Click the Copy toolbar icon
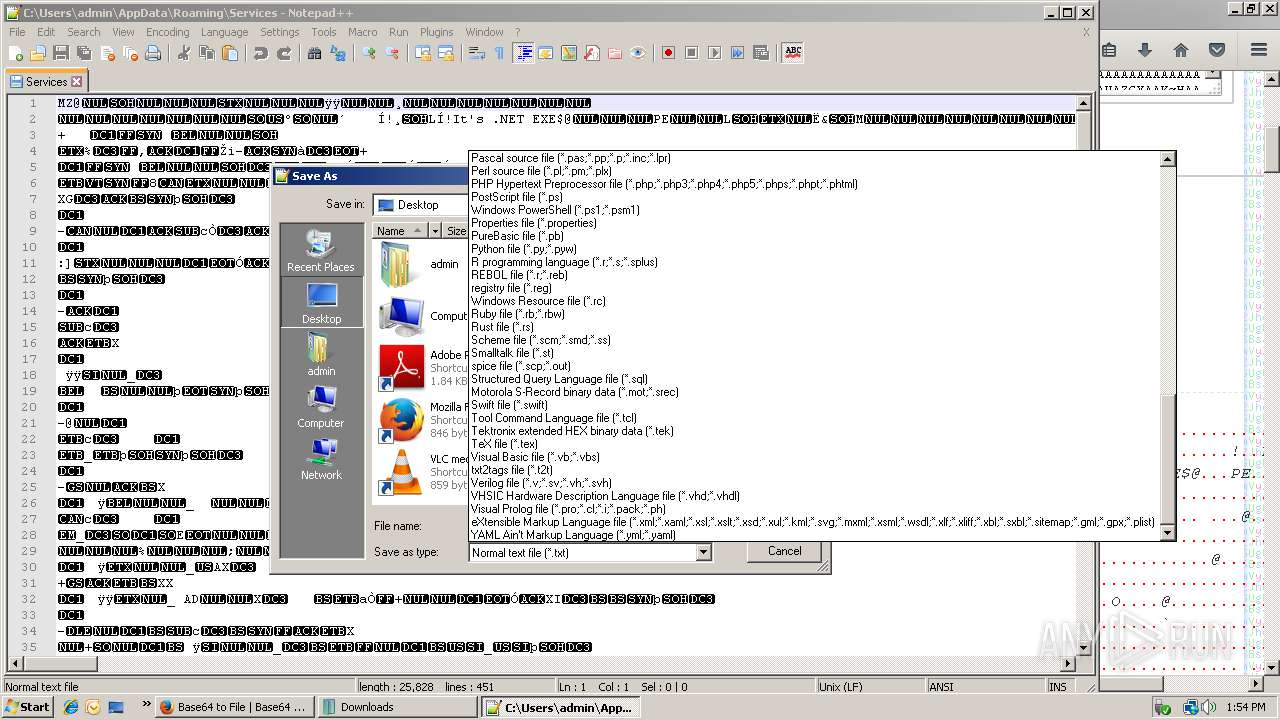Viewport: 1280px width, 720px height. [206, 53]
